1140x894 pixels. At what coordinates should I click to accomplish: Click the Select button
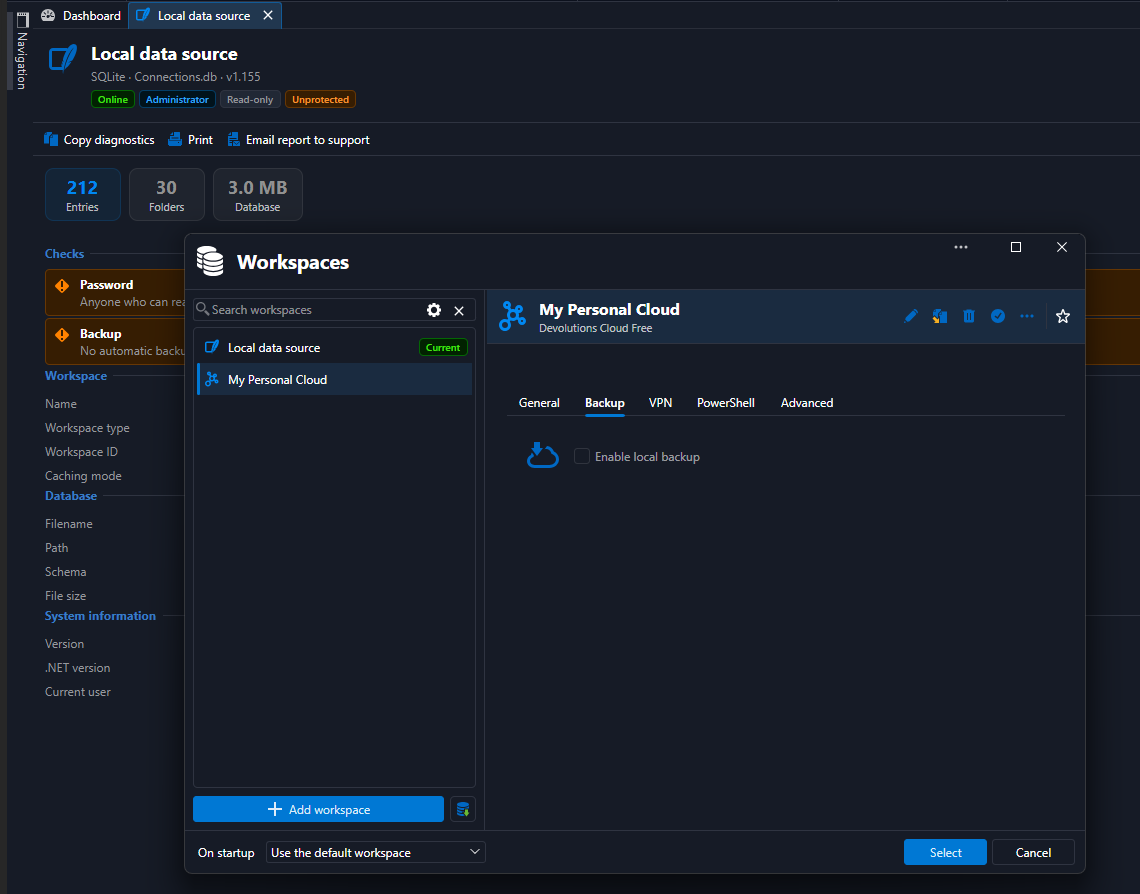coord(944,853)
